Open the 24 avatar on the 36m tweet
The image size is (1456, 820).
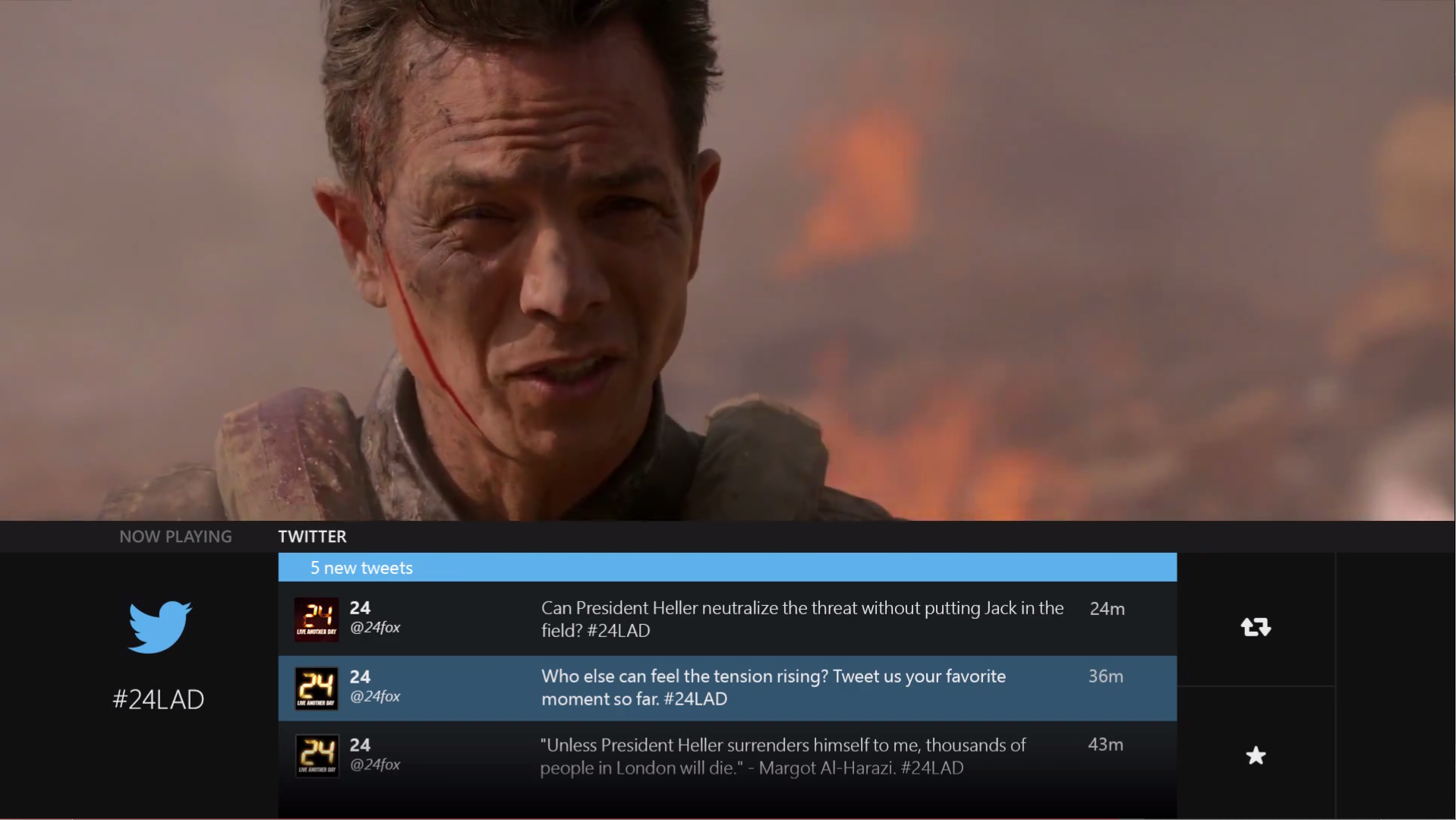tap(316, 689)
